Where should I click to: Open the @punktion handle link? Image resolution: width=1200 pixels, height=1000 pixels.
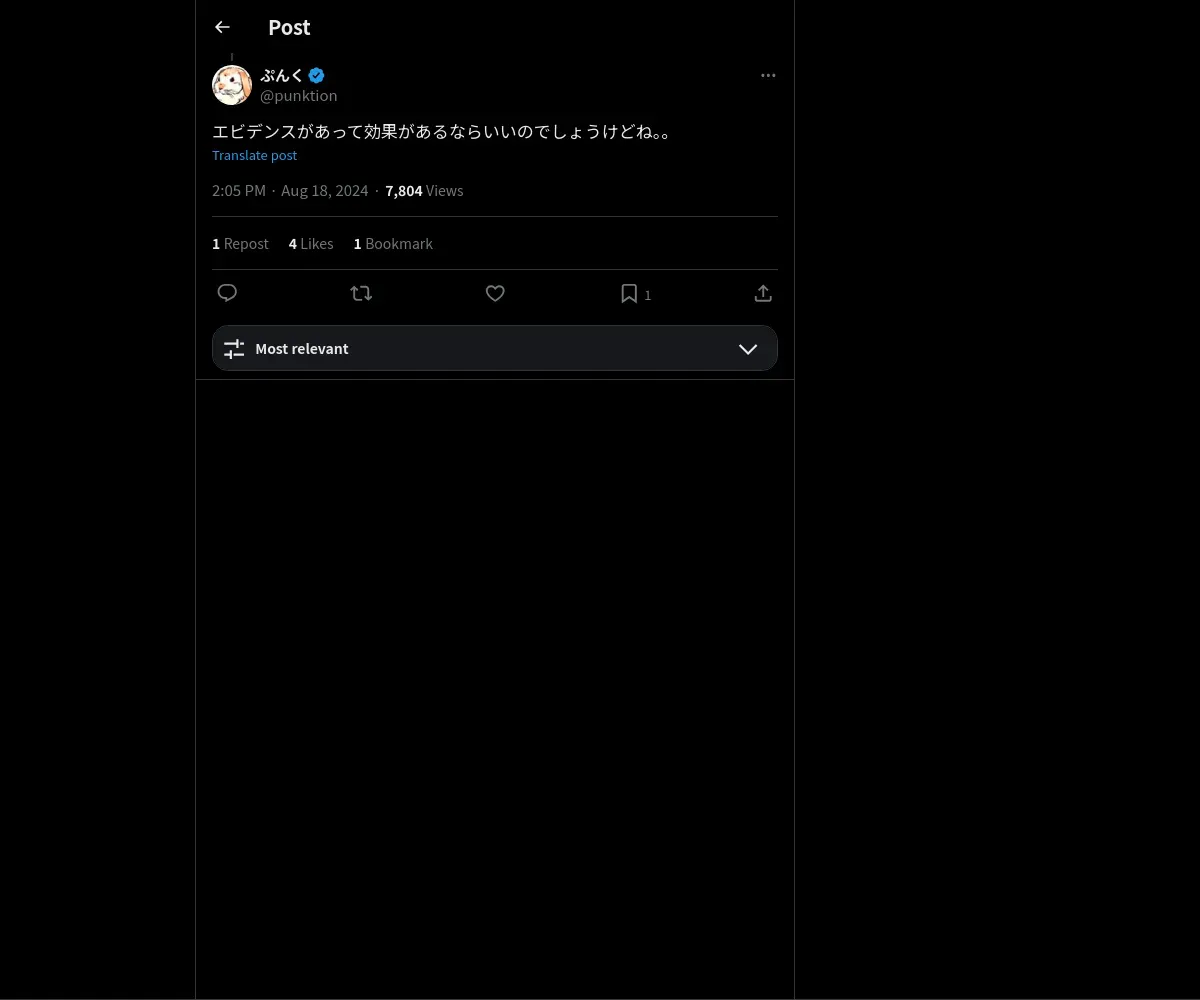pos(298,96)
